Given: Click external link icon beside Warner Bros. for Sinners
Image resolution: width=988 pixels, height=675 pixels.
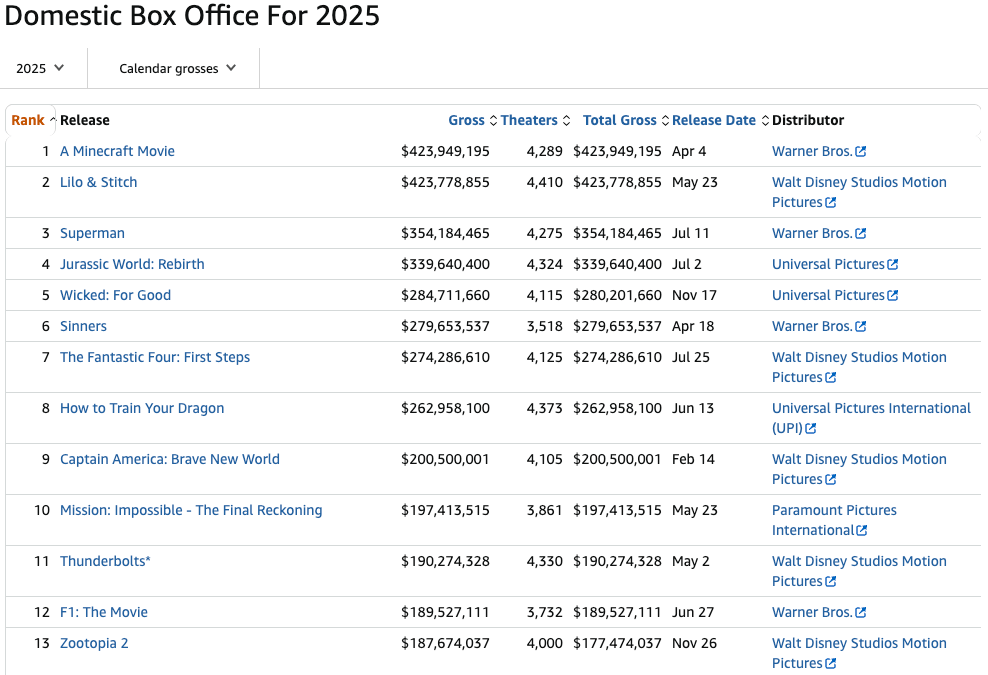Looking at the screenshot, I should click(861, 327).
